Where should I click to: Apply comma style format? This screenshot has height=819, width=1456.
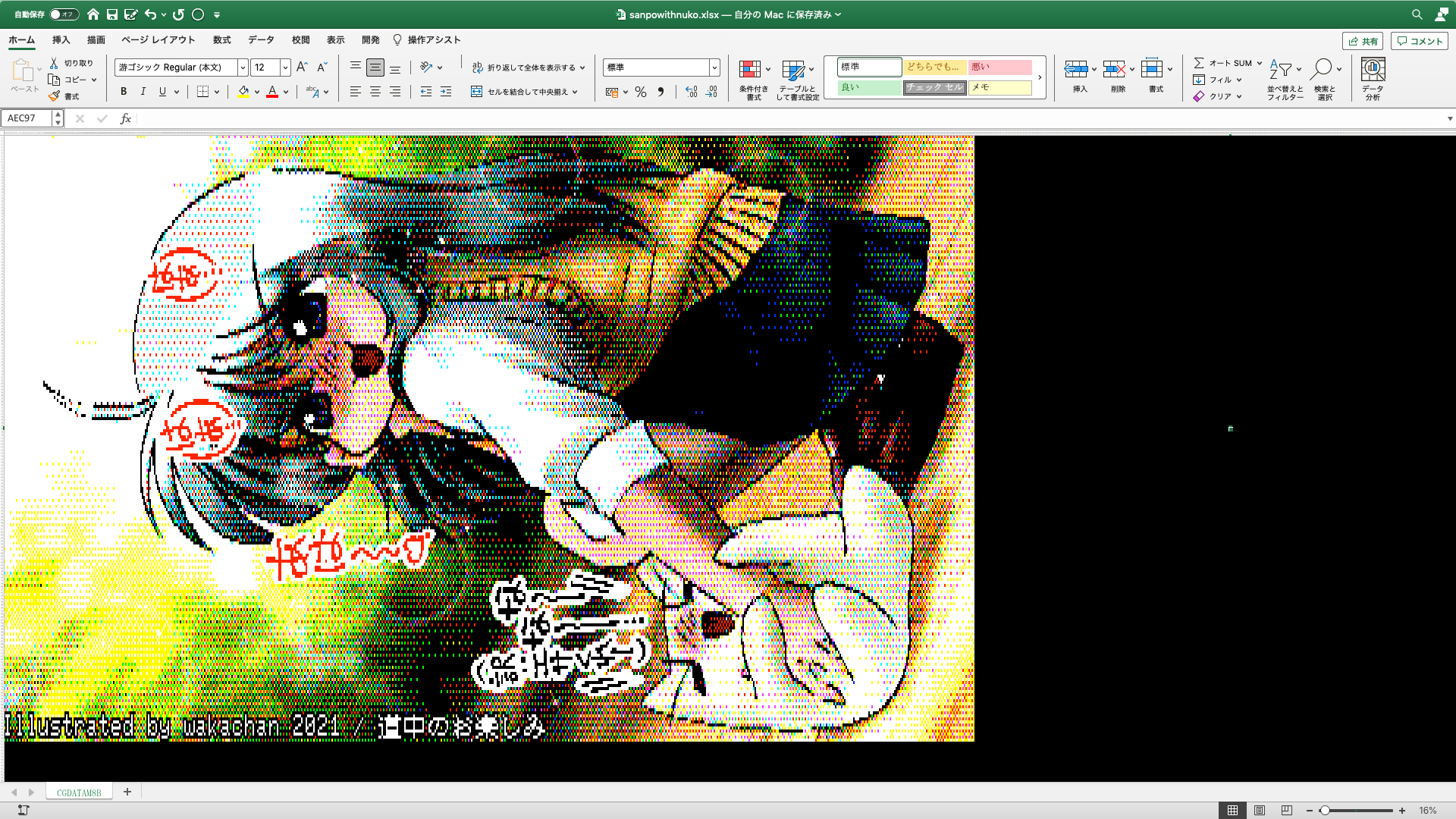point(661,92)
